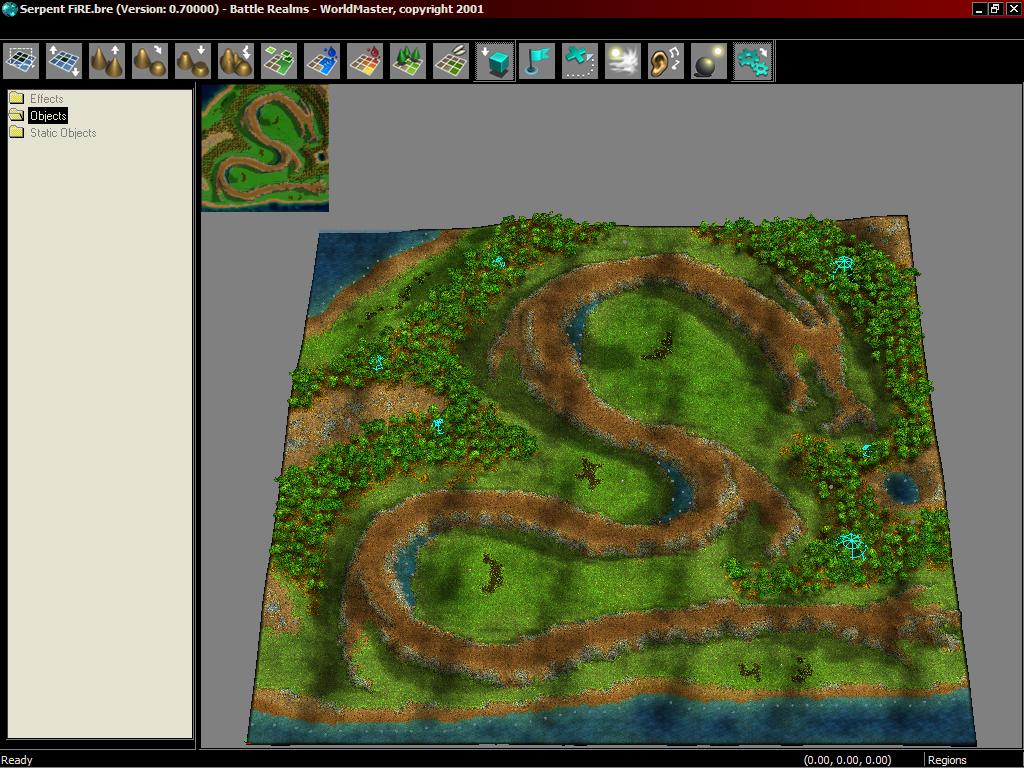This screenshot has height=768, width=1024.
Task: Pick the forest trees placement tool
Action: pyautogui.click(x=408, y=61)
